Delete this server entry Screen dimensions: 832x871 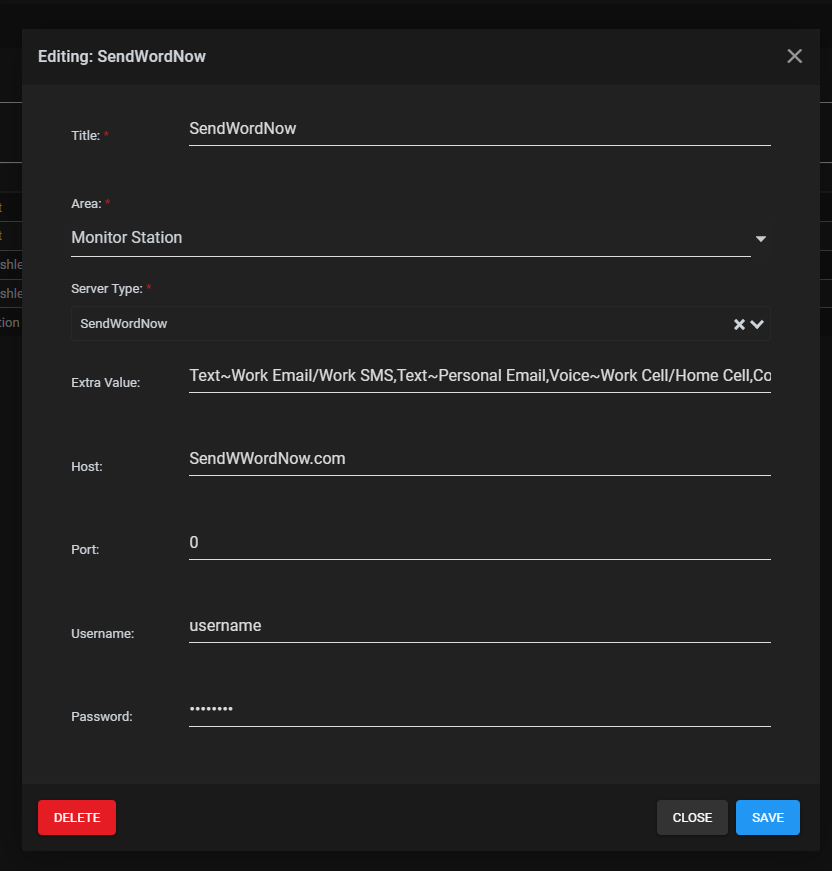[x=77, y=817]
